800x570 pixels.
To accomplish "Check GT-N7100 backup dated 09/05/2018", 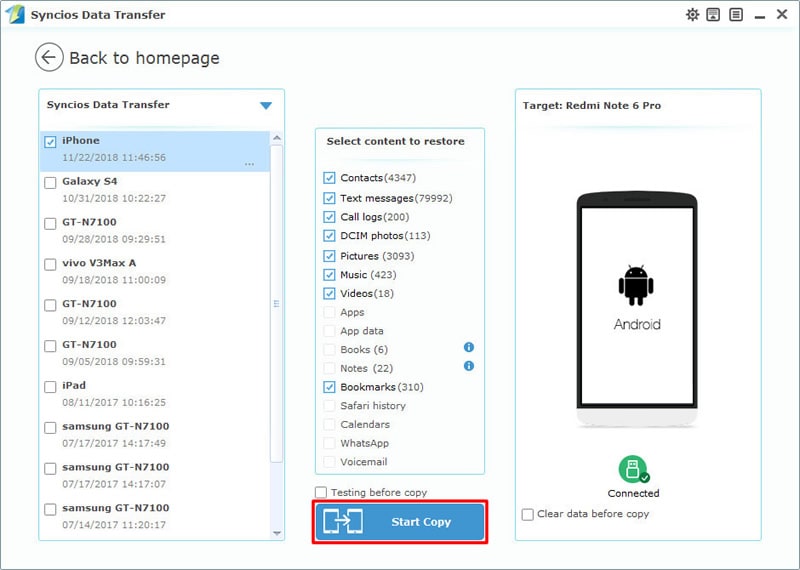I will coord(50,346).
